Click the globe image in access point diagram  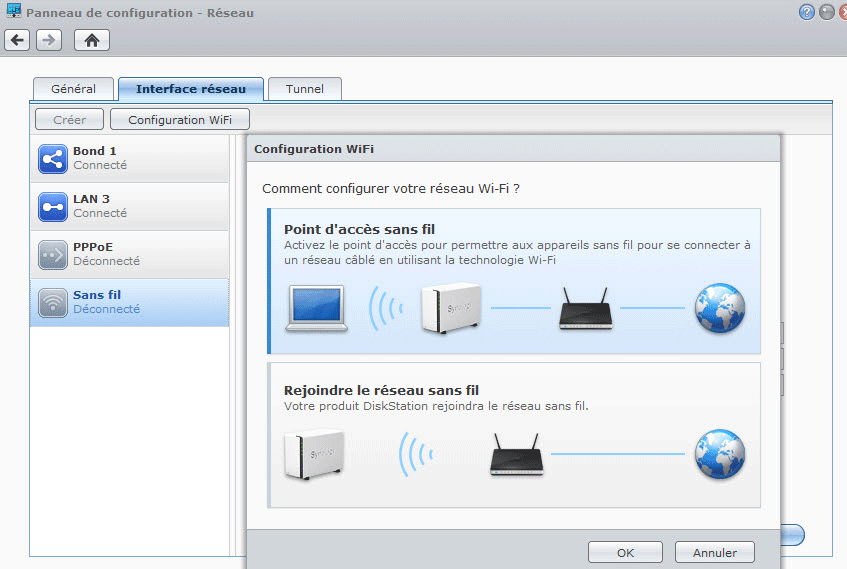coord(720,308)
